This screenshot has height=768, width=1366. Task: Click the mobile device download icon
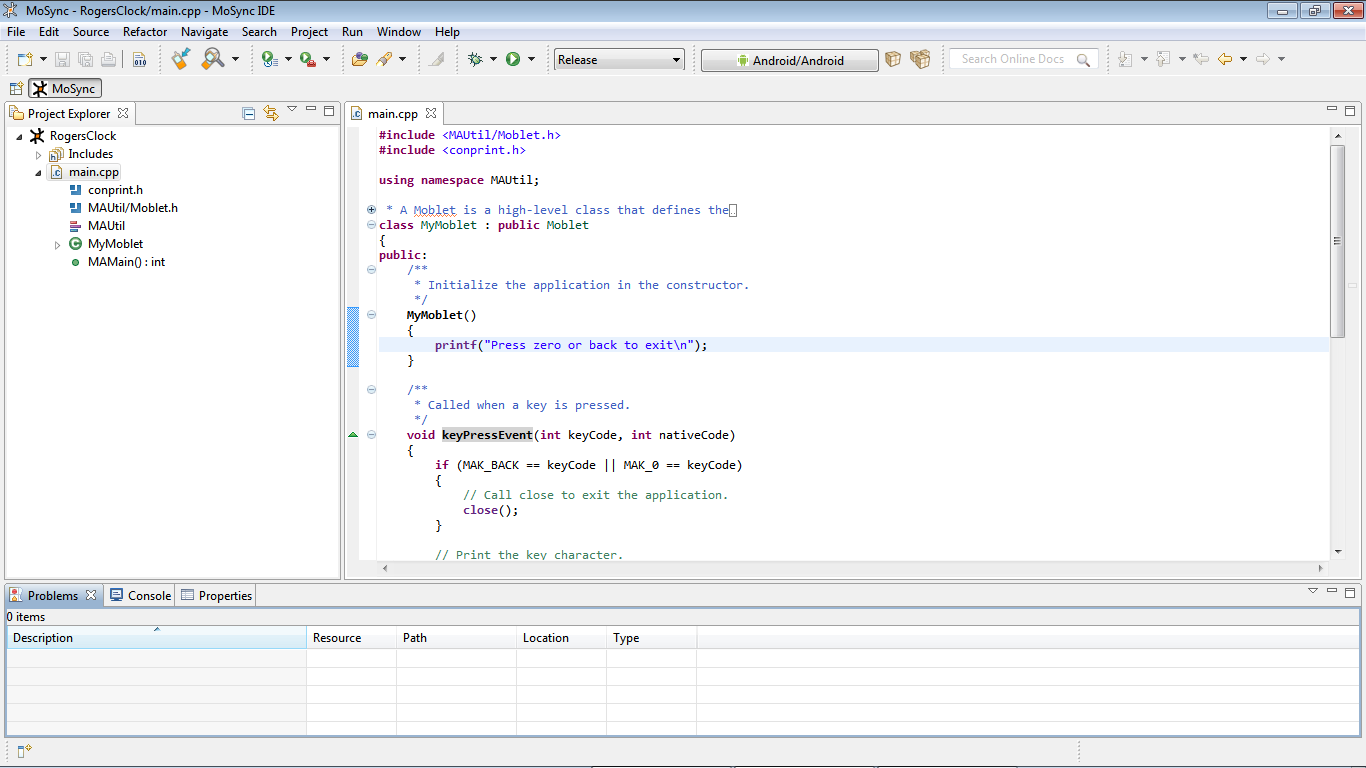tap(181, 59)
